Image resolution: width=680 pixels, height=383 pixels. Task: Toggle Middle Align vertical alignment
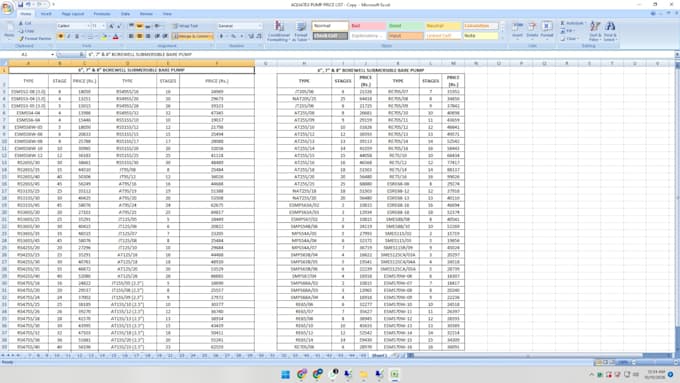point(140,26)
